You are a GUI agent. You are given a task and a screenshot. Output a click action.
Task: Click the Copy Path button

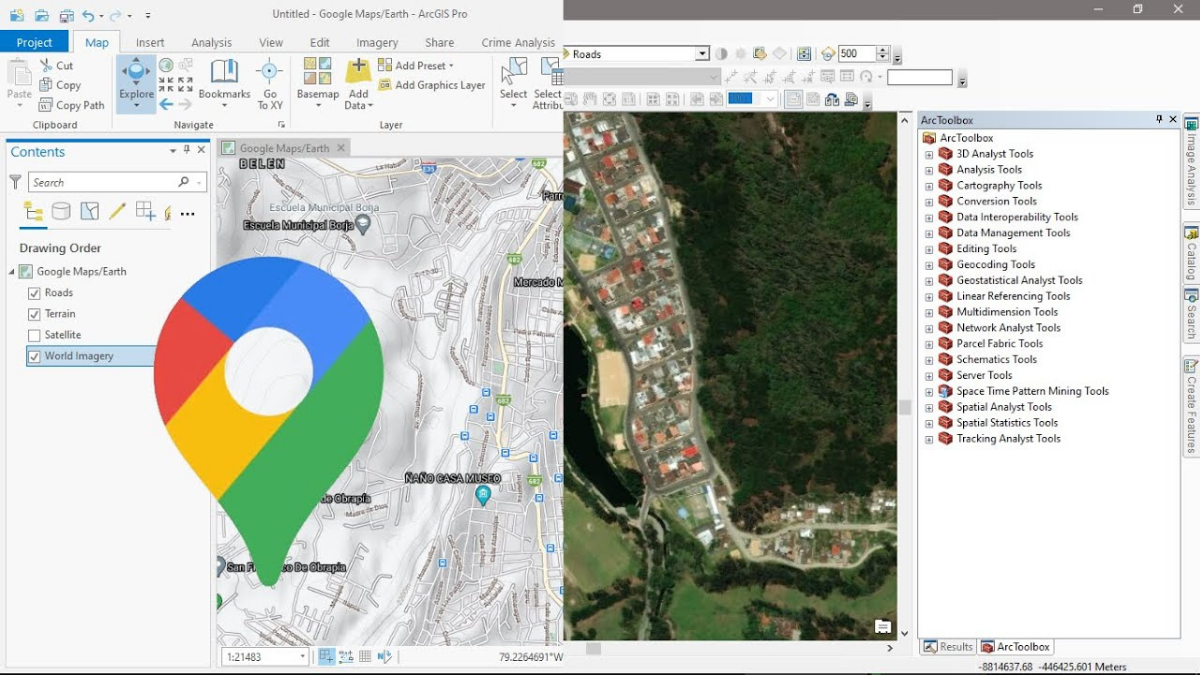(71, 105)
